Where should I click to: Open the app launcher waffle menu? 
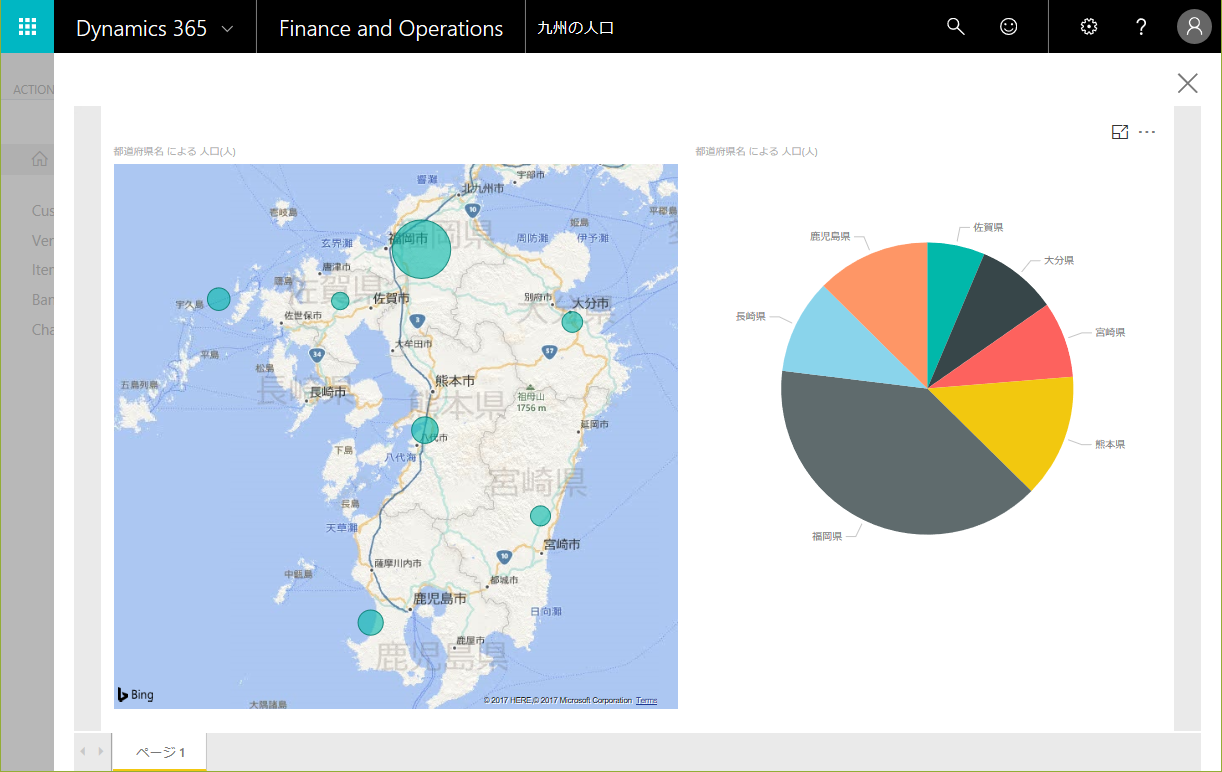coord(27,27)
